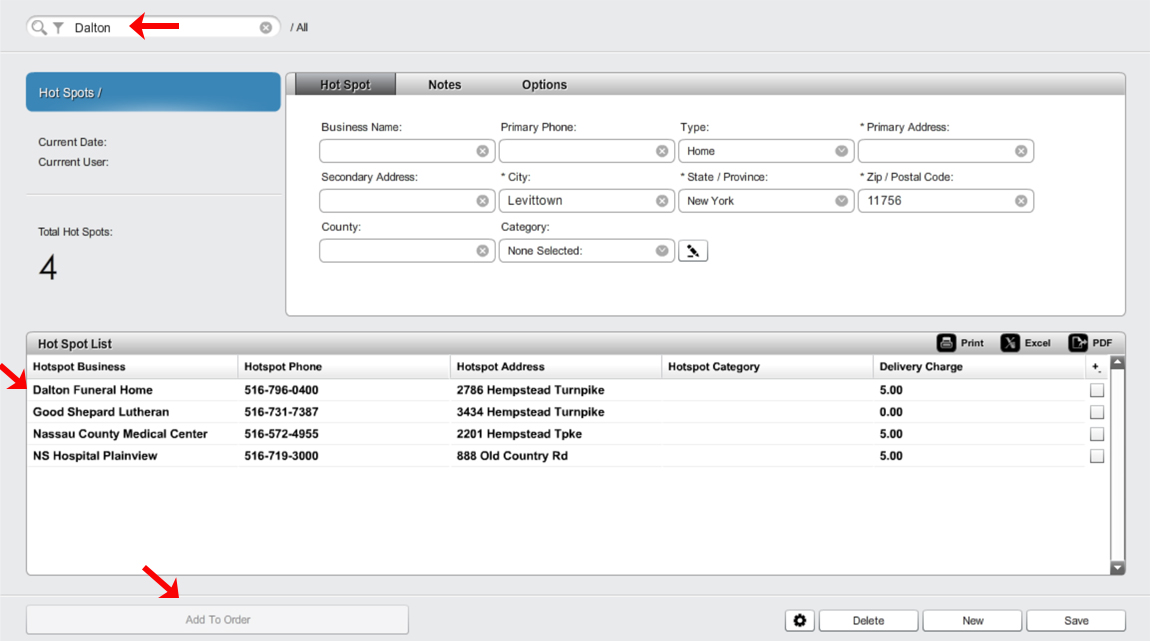The image size is (1150, 641).
Task: Click address 888 Old Country Rd
Action: (512, 456)
